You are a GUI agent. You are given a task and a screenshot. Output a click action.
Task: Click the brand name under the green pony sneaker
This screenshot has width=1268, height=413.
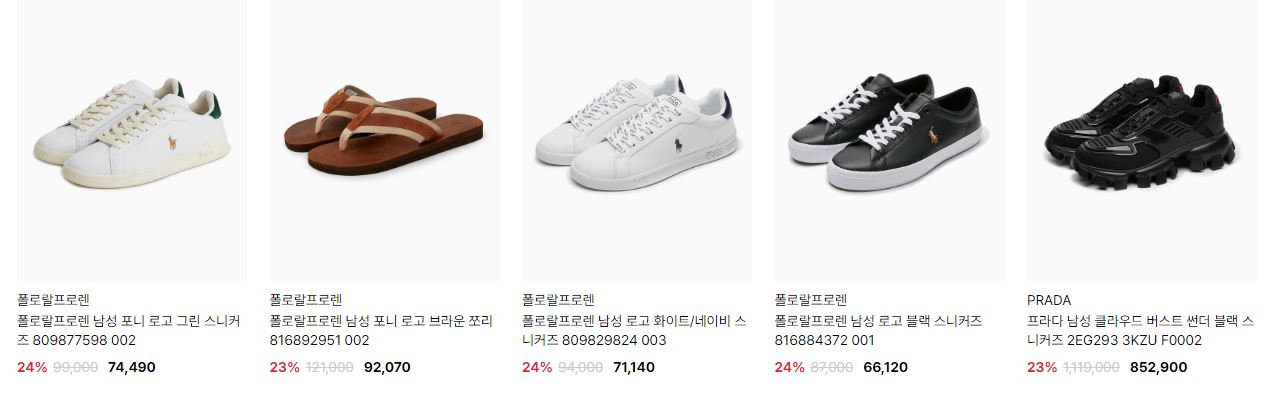point(53,300)
